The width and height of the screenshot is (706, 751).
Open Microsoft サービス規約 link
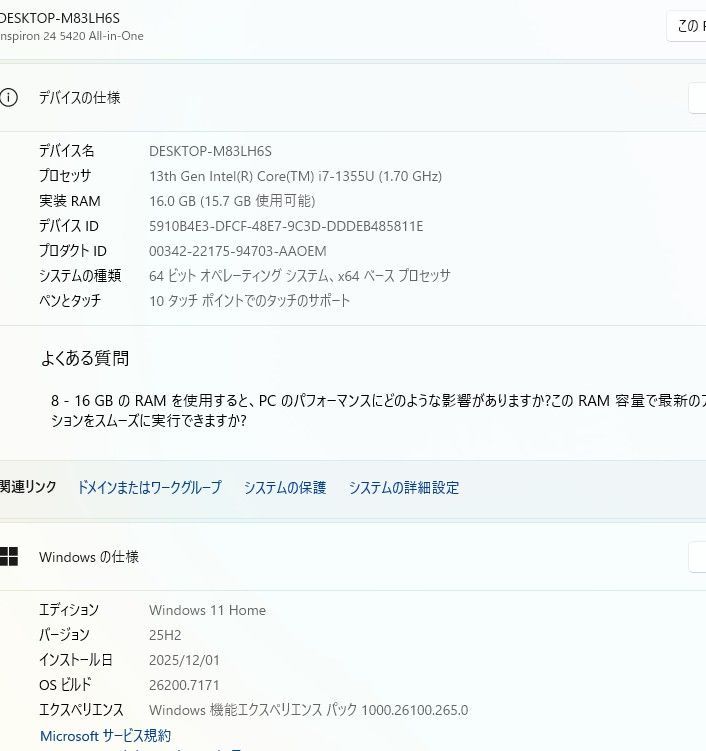pos(105,736)
